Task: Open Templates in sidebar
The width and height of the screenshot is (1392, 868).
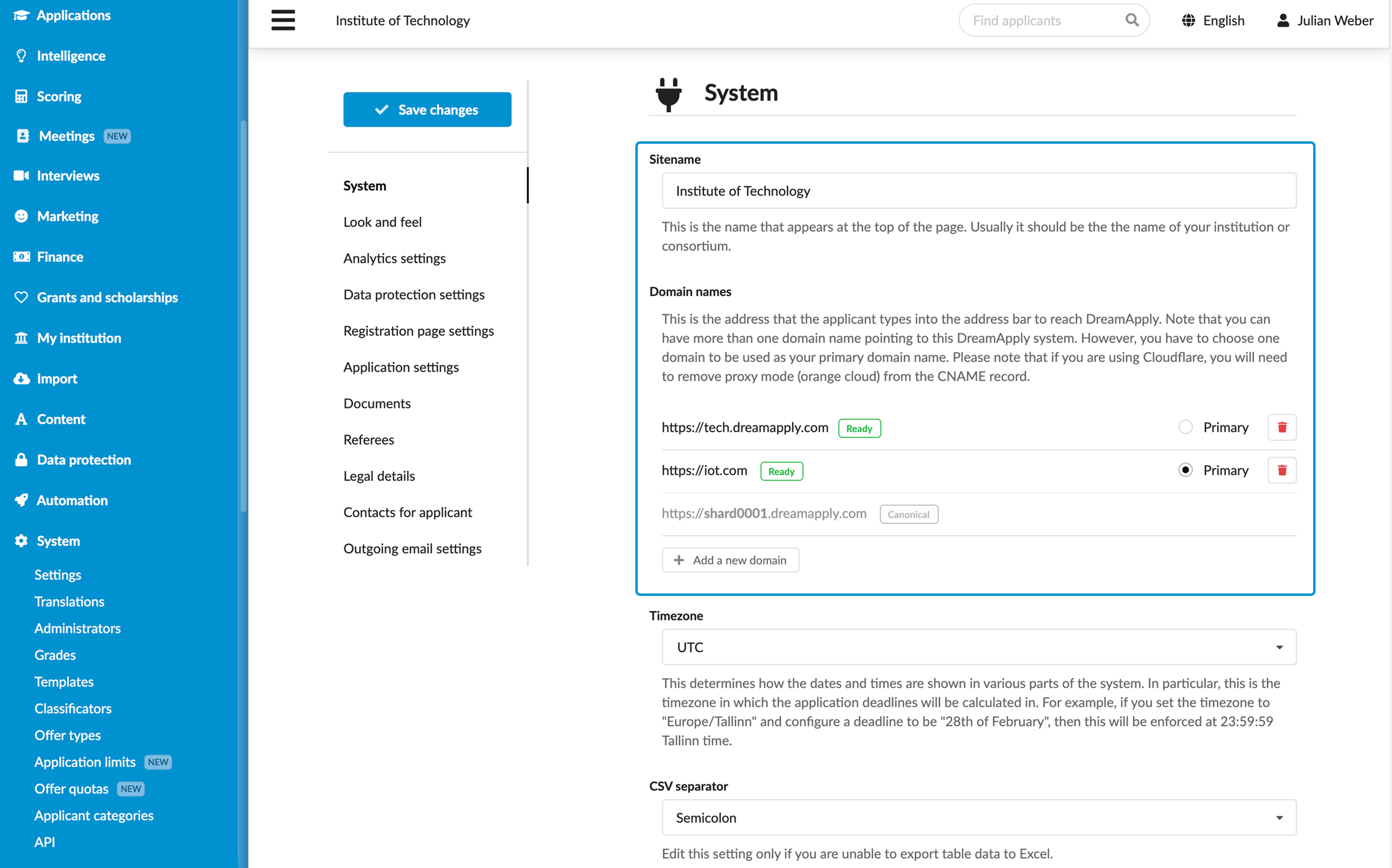Action: coord(64,681)
